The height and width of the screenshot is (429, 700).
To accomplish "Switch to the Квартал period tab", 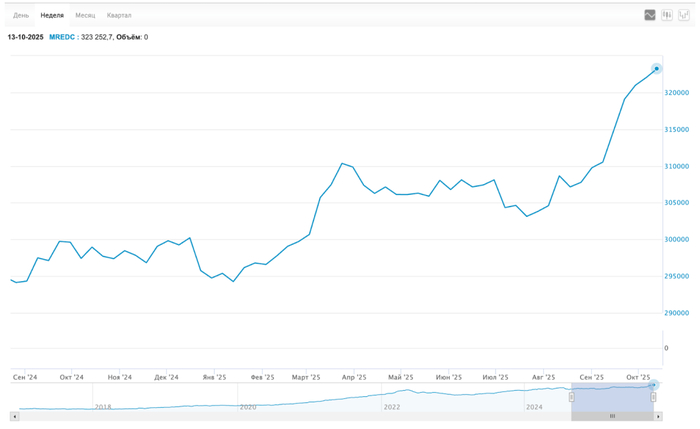I will point(119,16).
